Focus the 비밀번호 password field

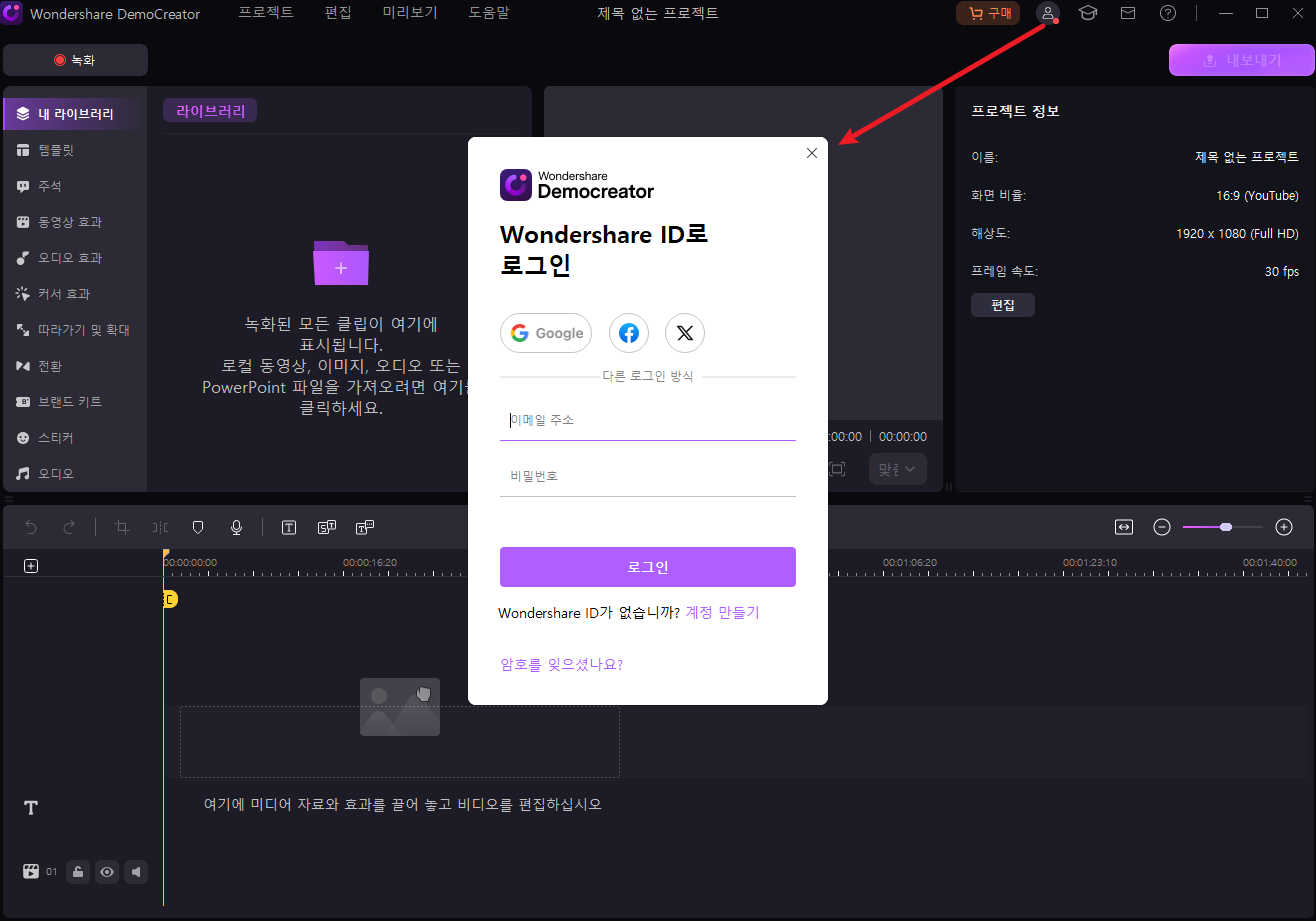[648, 476]
